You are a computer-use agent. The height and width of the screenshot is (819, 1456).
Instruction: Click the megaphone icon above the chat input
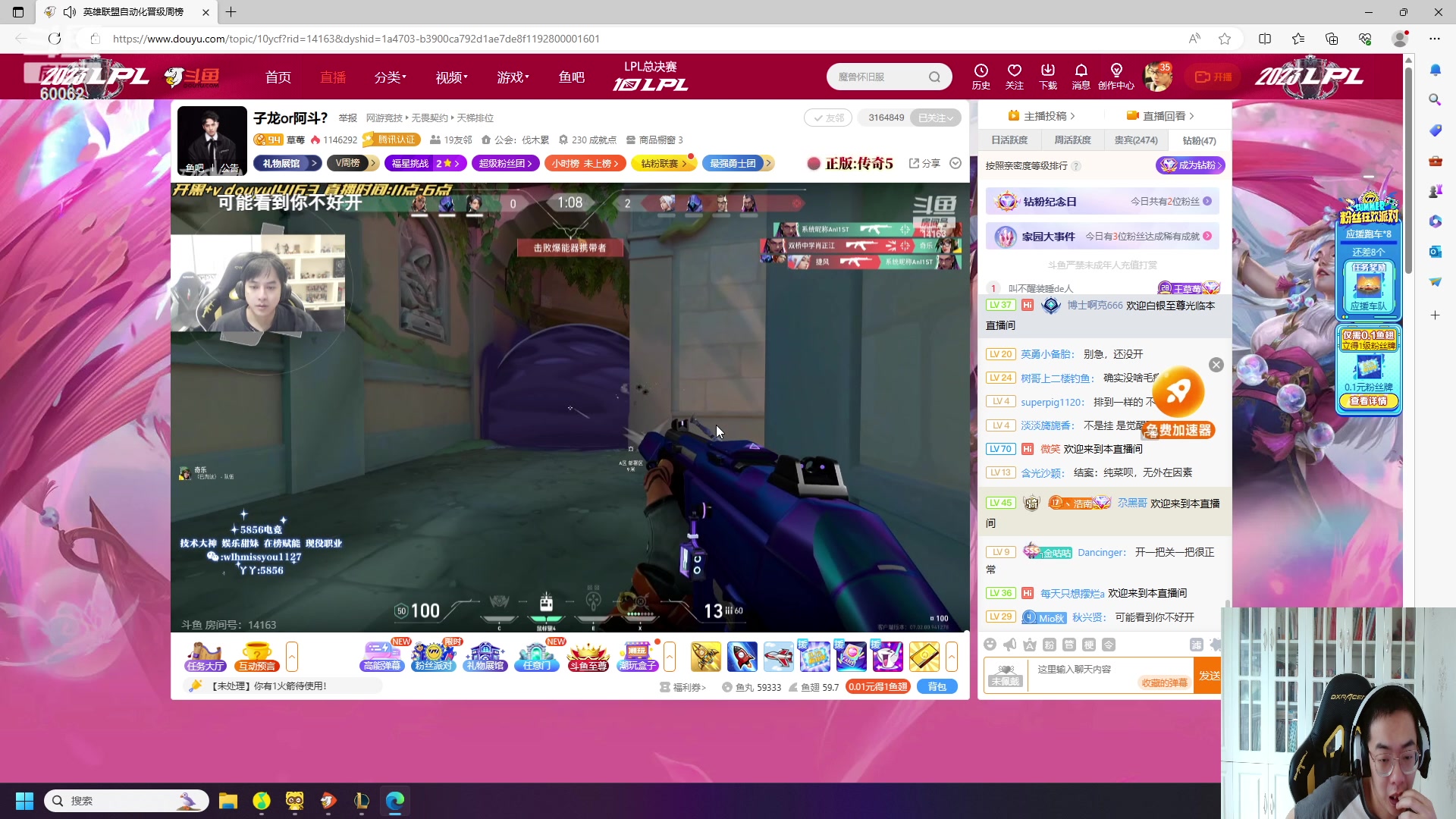[1009, 645]
